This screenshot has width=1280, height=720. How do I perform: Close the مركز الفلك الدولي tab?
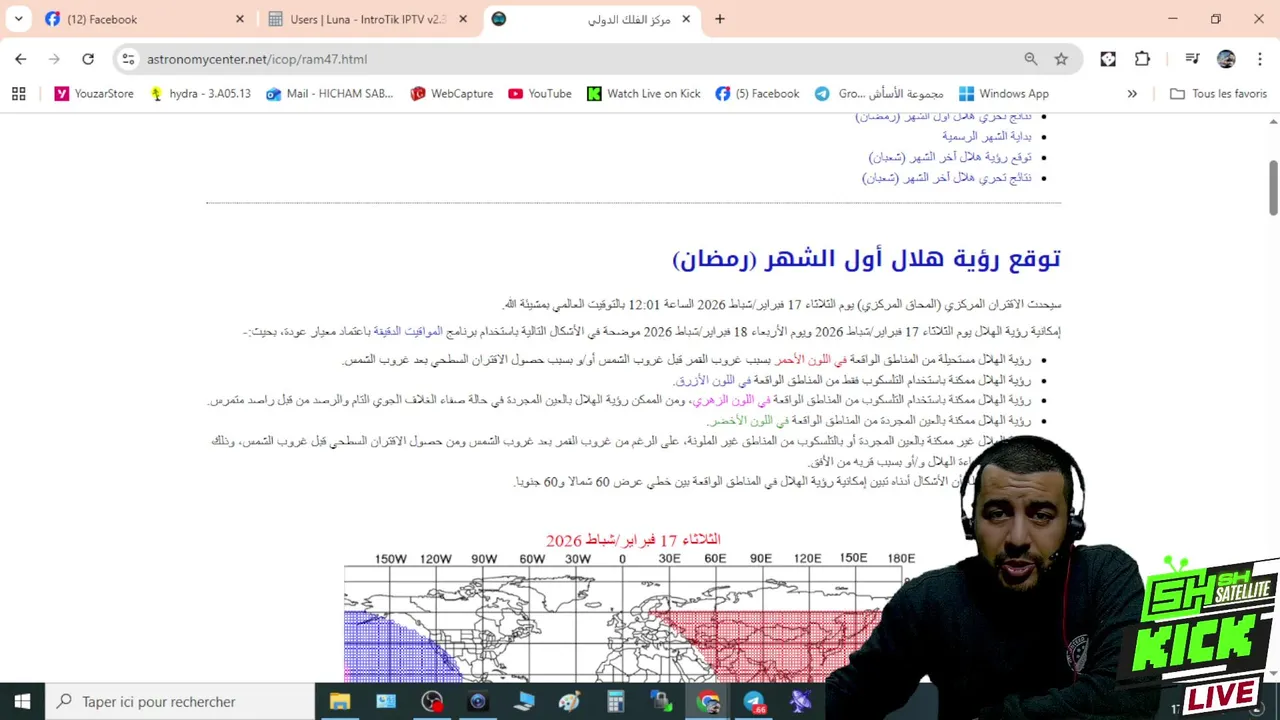686,19
